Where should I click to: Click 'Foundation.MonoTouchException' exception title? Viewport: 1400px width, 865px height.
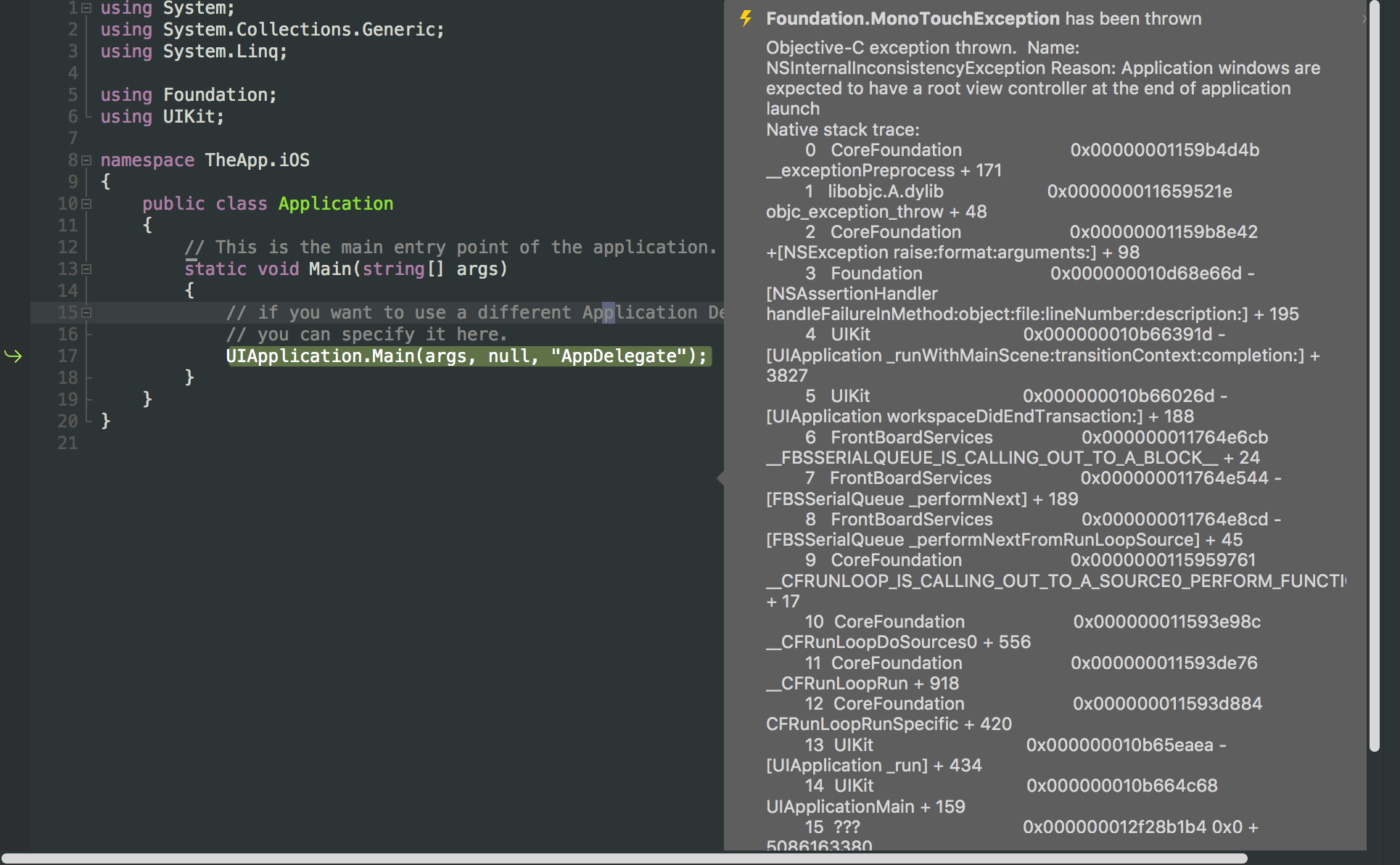point(913,19)
